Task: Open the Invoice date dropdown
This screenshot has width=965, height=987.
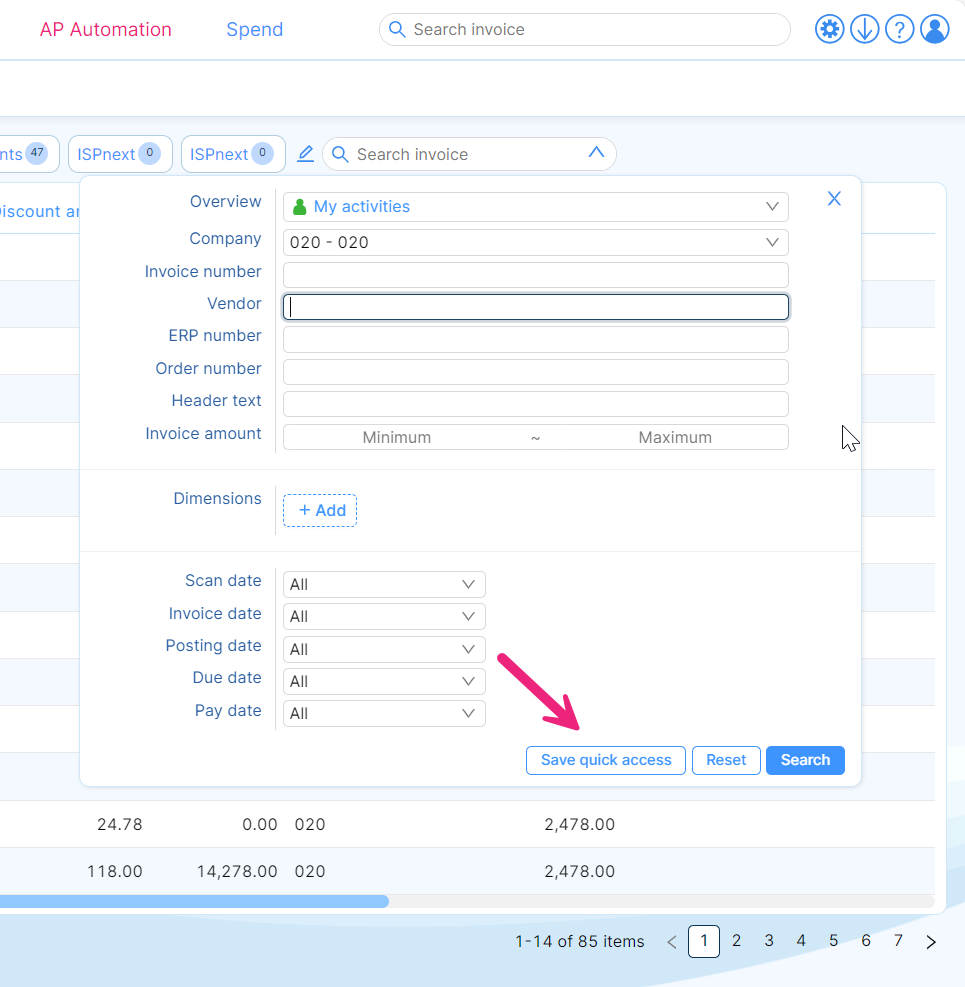Action: tap(384, 616)
